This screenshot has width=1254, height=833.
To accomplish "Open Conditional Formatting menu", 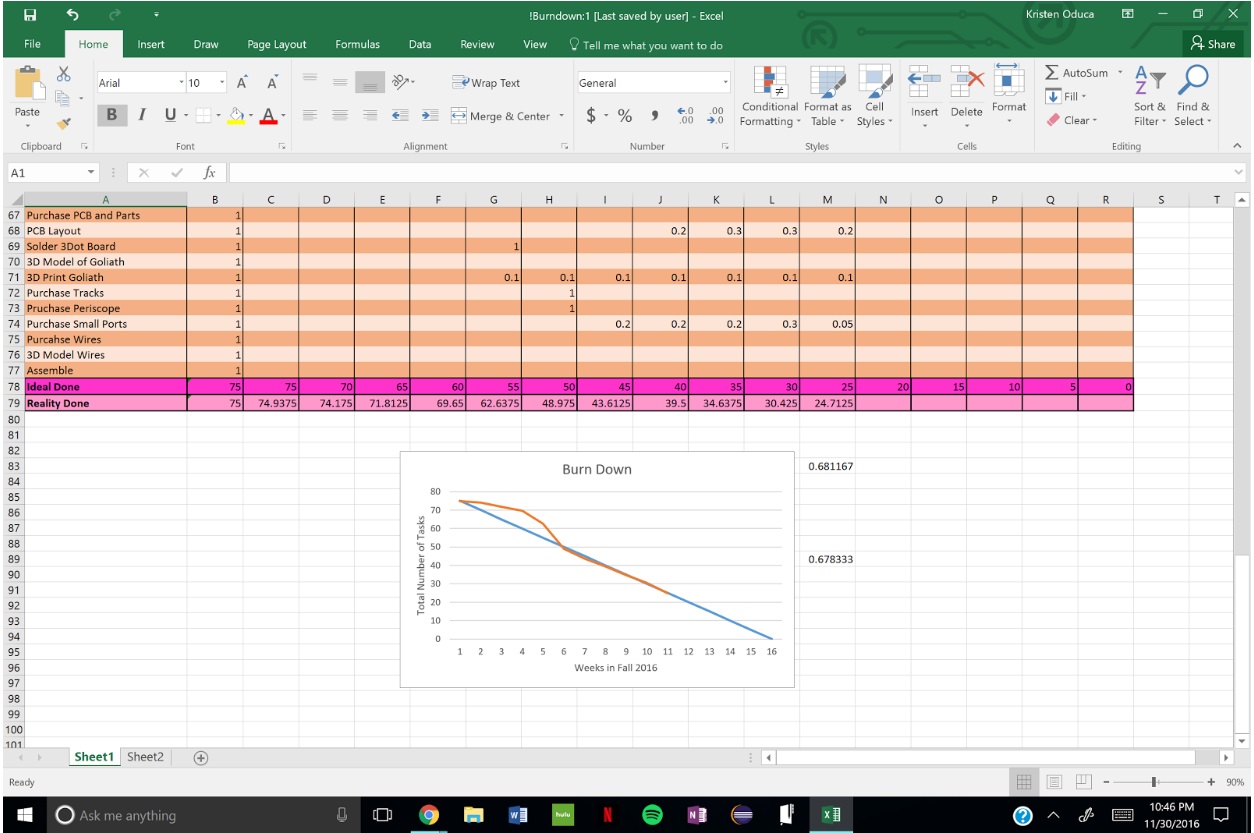I will pos(770,97).
